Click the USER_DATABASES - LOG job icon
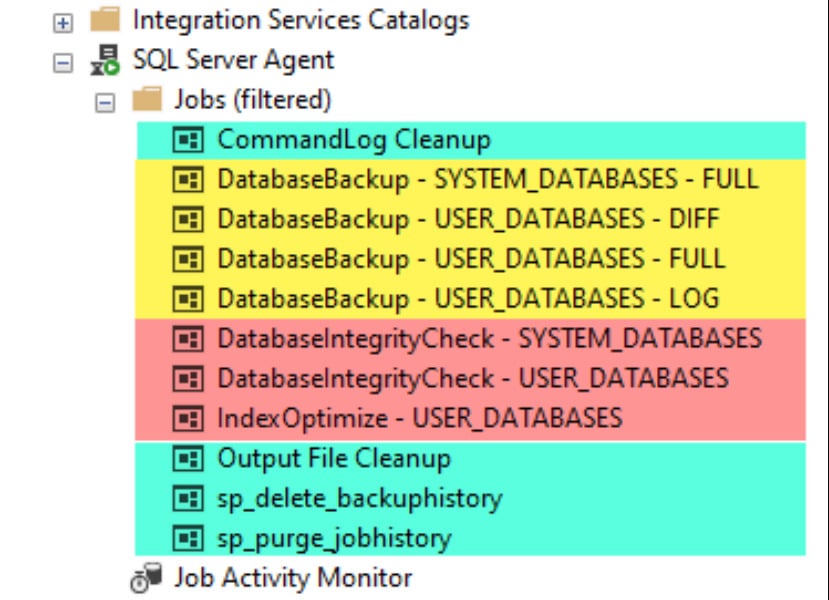 pyautogui.click(x=188, y=299)
